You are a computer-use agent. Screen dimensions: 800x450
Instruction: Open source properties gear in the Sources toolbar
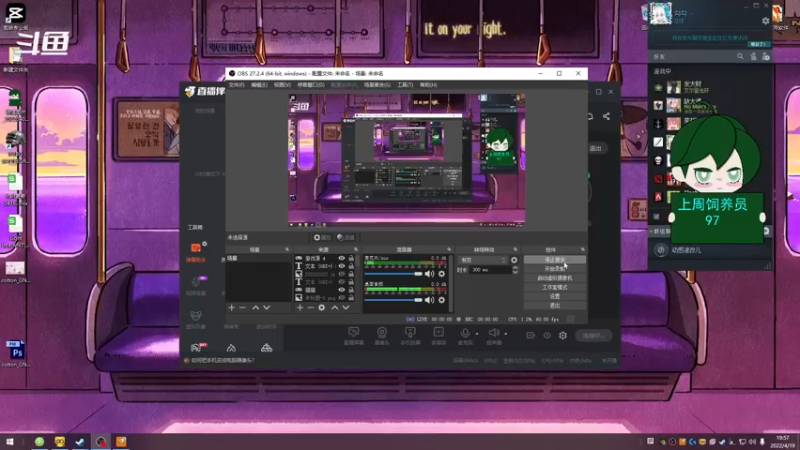(321, 308)
